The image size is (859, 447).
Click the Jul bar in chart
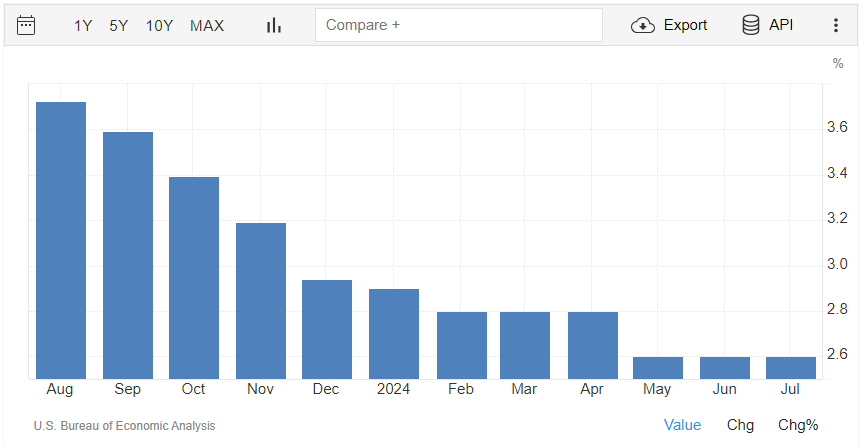coord(791,368)
